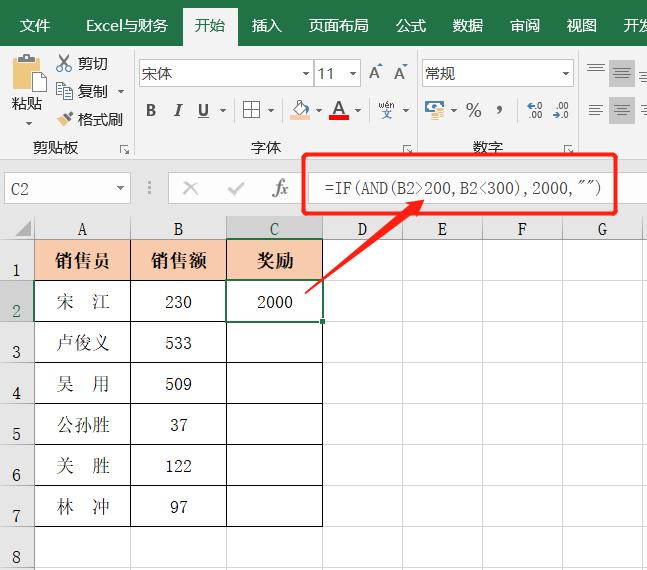Switch to the 公式 tab
Screen dimensions: 647x570
[411, 26]
